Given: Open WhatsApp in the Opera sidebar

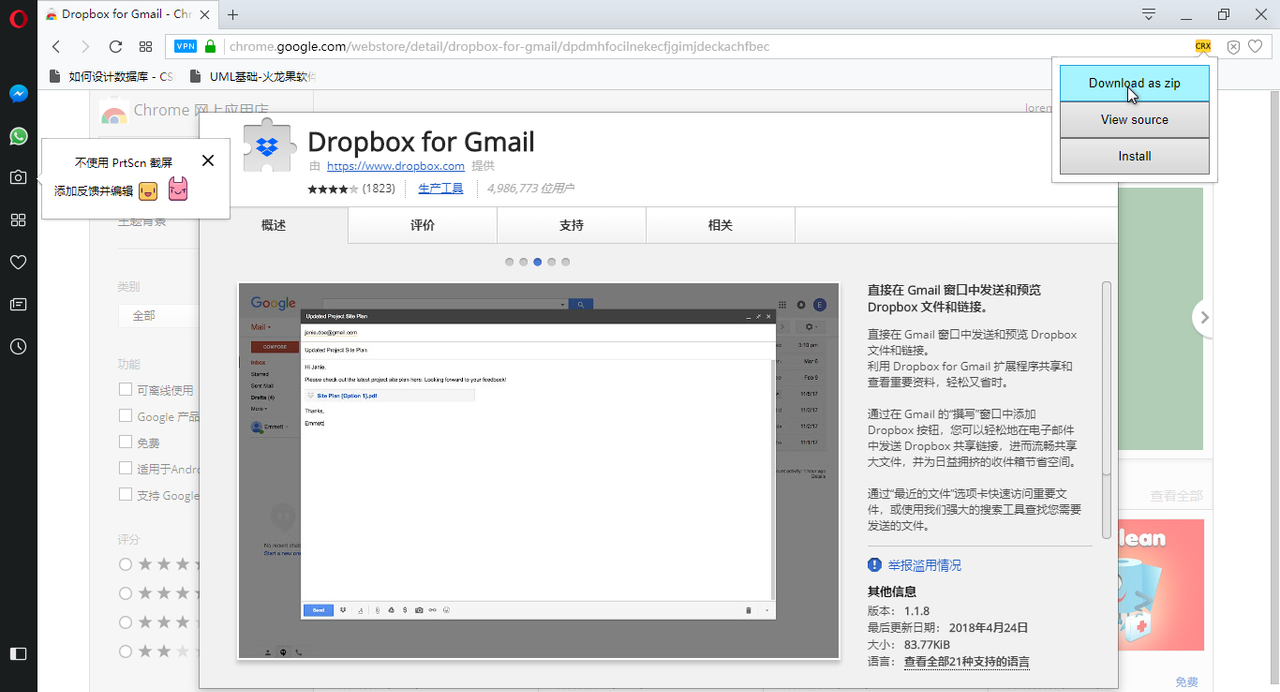Looking at the screenshot, I should coord(18,136).
